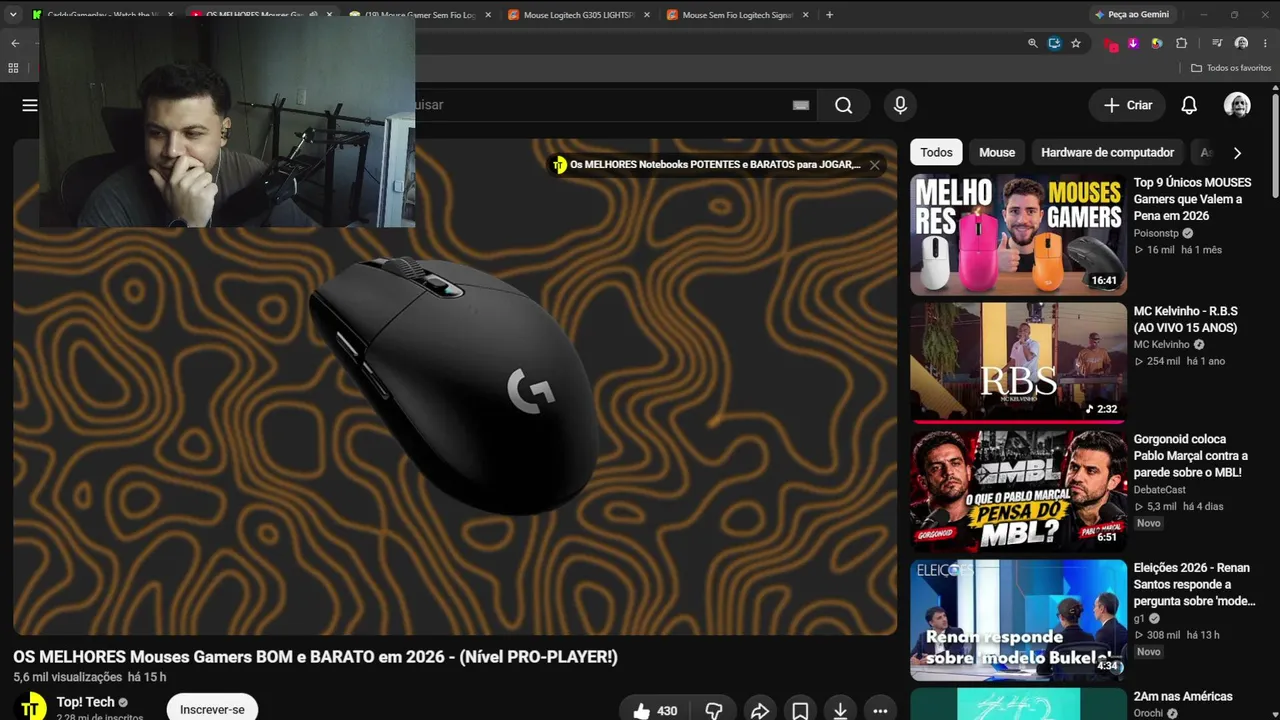Open the g1 channel name
The width and height of the screenshot is (1280, 720).
click(1139, 619)
